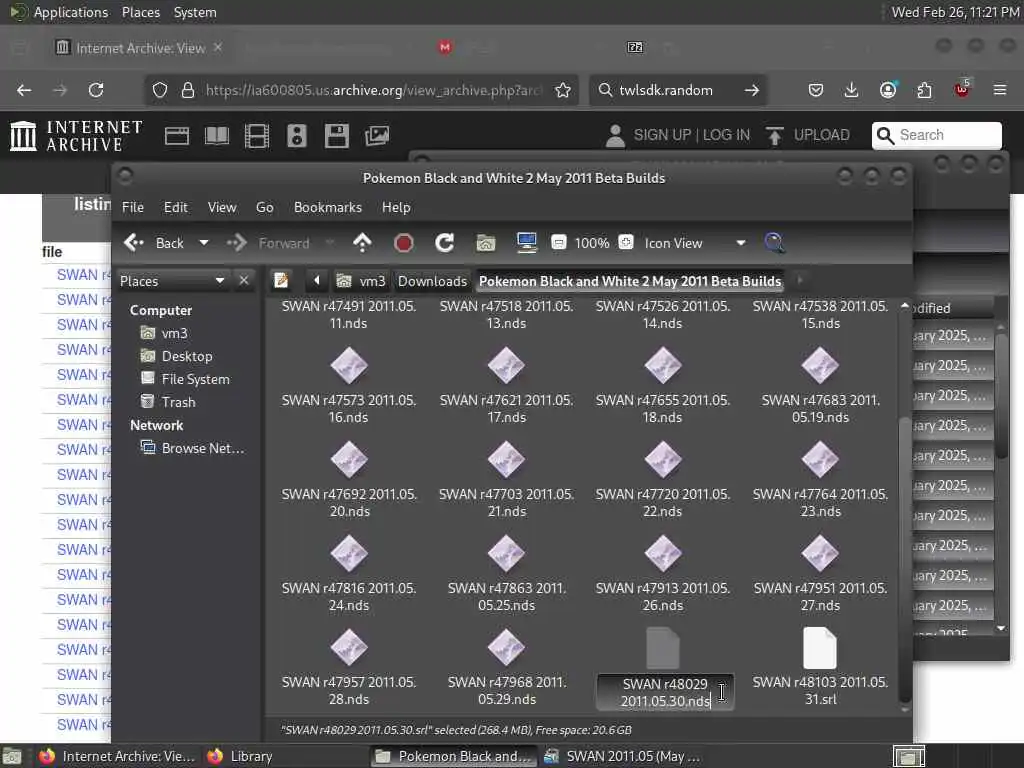
Task: Toggle text location entry edit icon
Action: point(281,281)
